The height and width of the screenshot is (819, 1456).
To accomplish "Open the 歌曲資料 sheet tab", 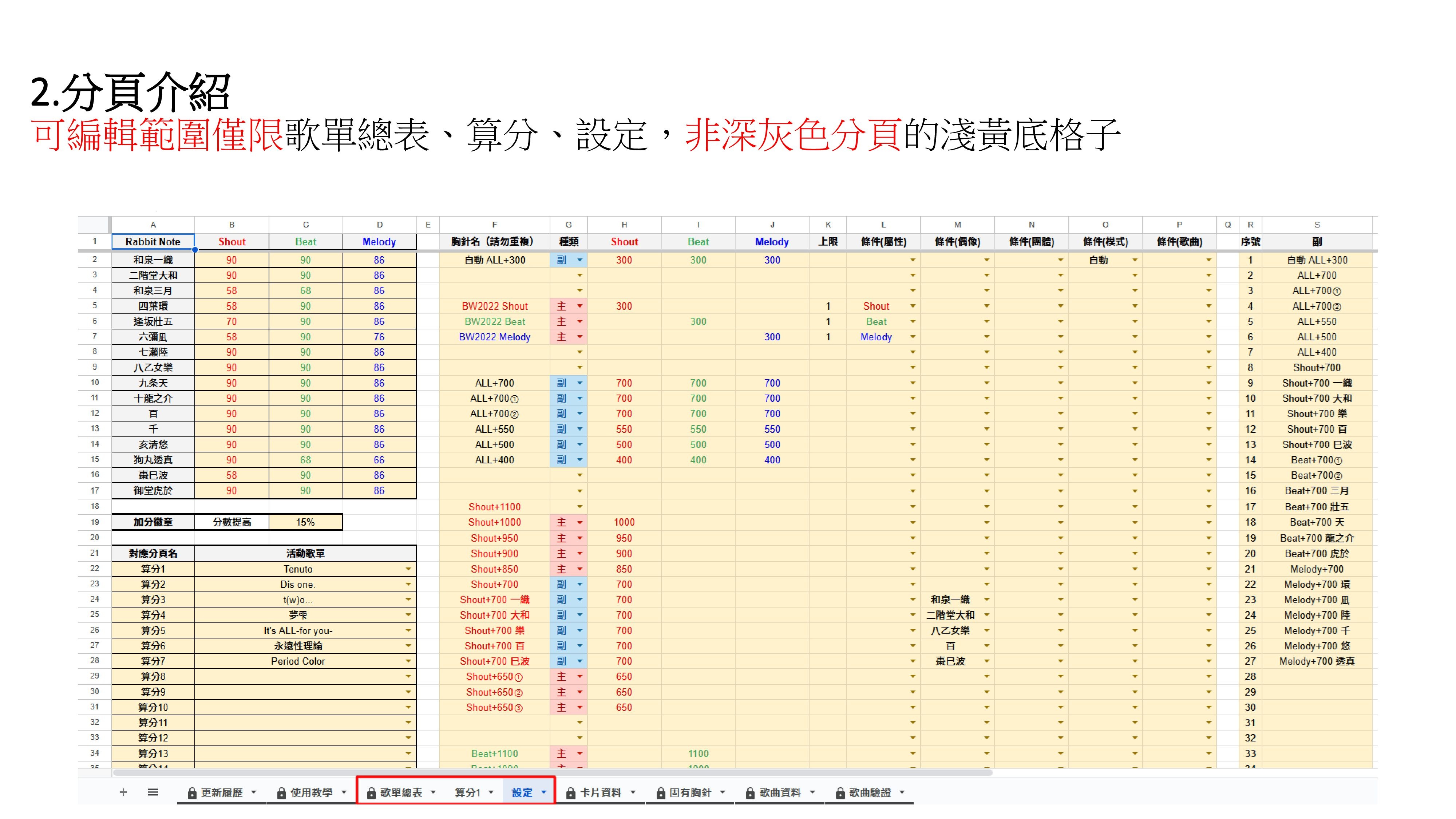I will coord(779,792).
